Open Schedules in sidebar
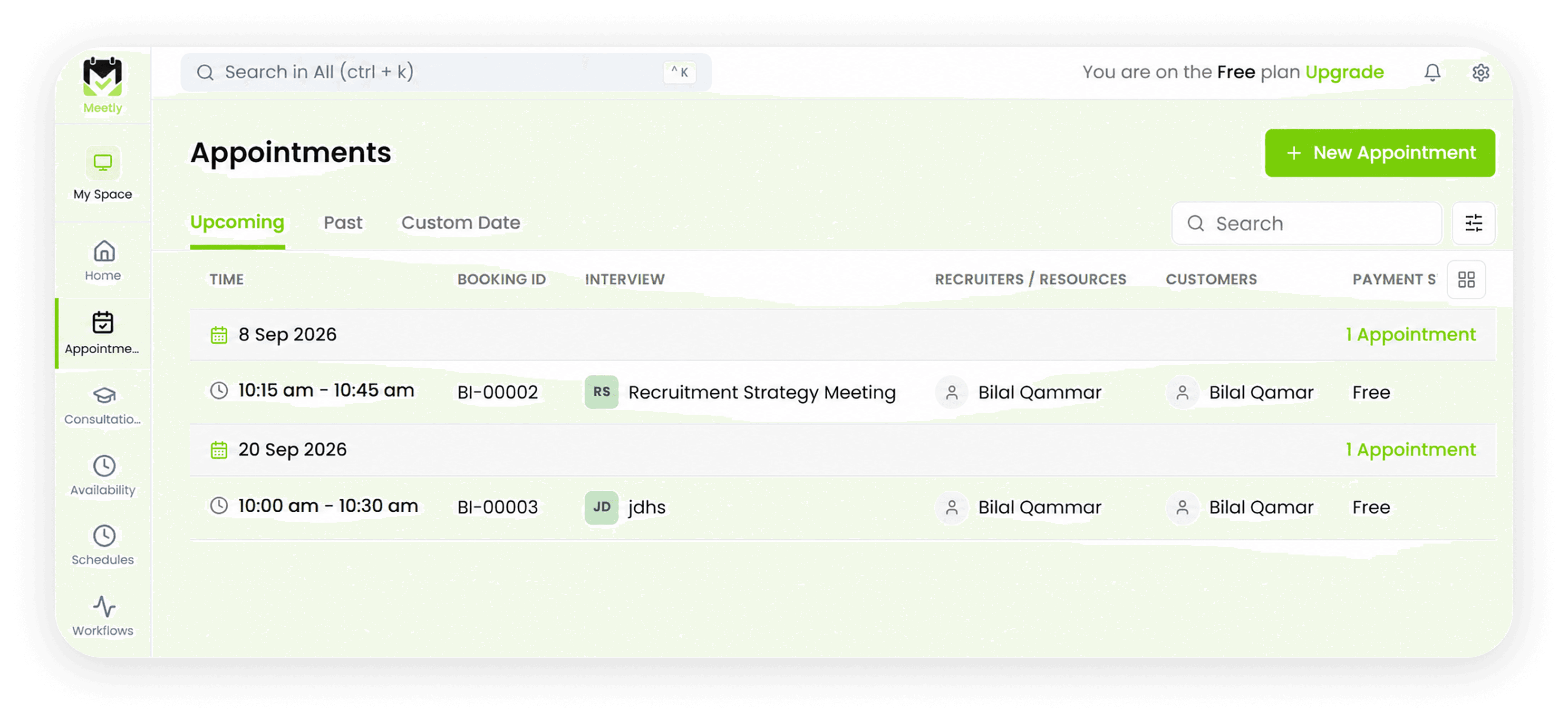The width and height of the screenshot is (1568, 720). (103, 545)
